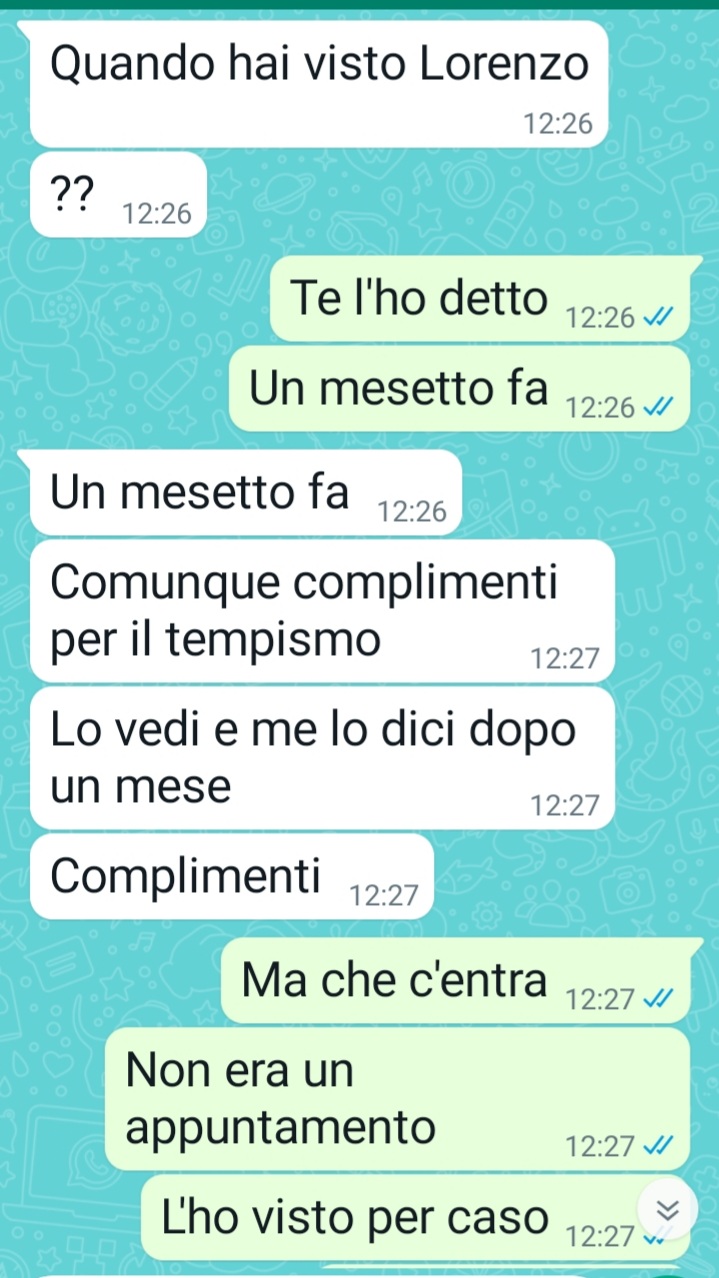Select the "Ma che c'entra" message
The image size is (719, 1278).
coord(456,980)
